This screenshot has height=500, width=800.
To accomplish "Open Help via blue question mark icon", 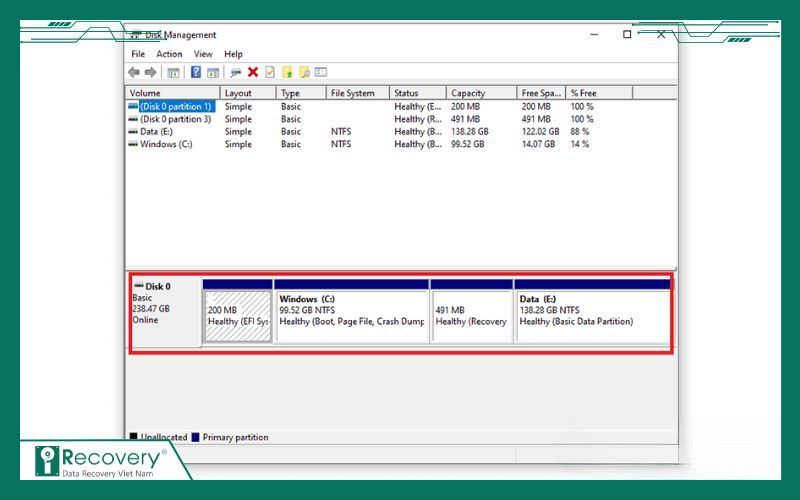I will point(196,72).
